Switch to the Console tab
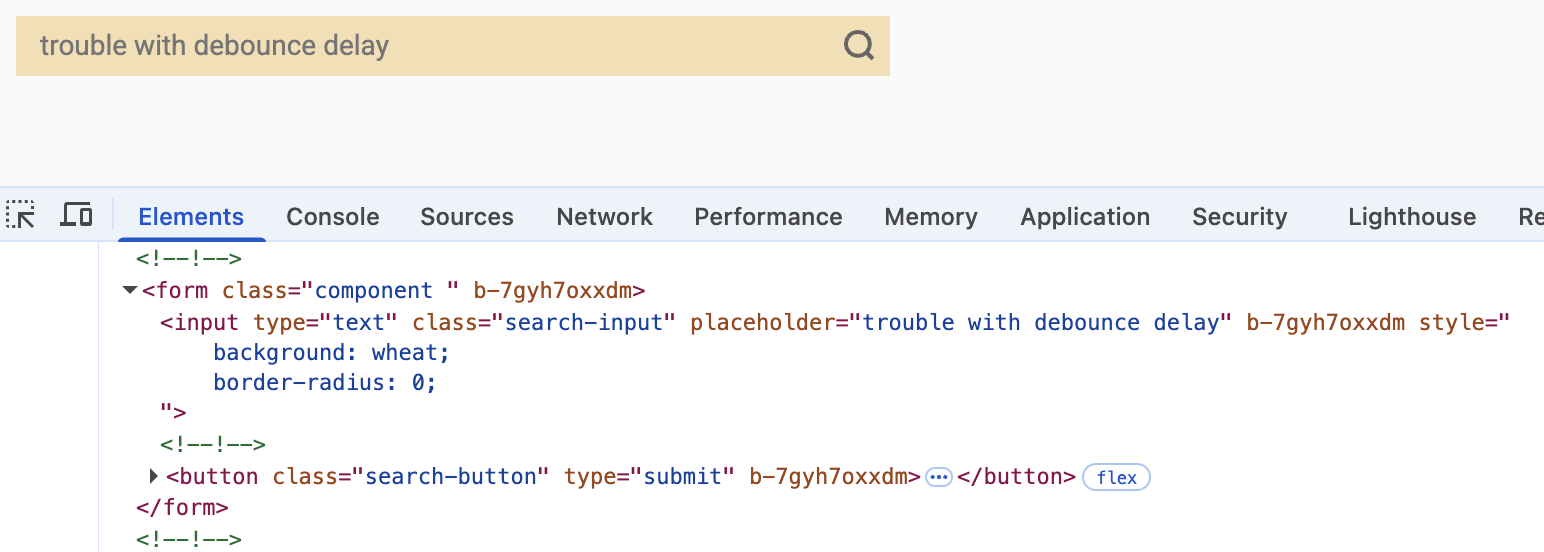 click(x=332, y=217)
